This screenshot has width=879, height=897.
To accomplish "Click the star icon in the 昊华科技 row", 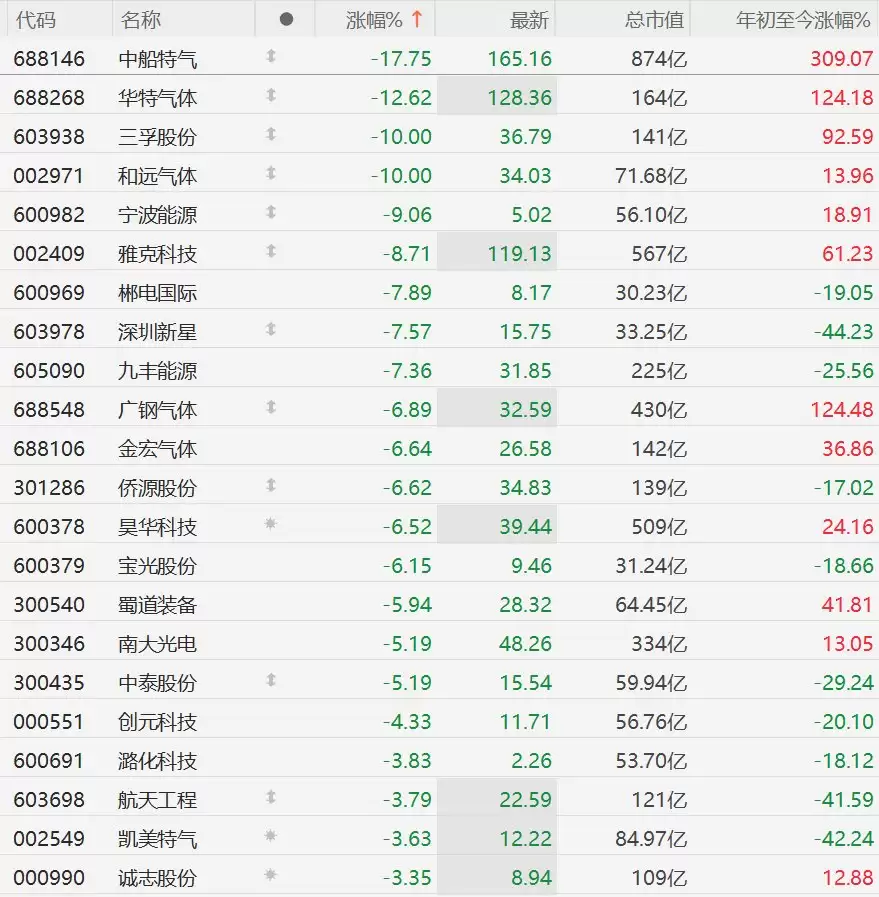I will pyautogui.click(x=271, y=523).
